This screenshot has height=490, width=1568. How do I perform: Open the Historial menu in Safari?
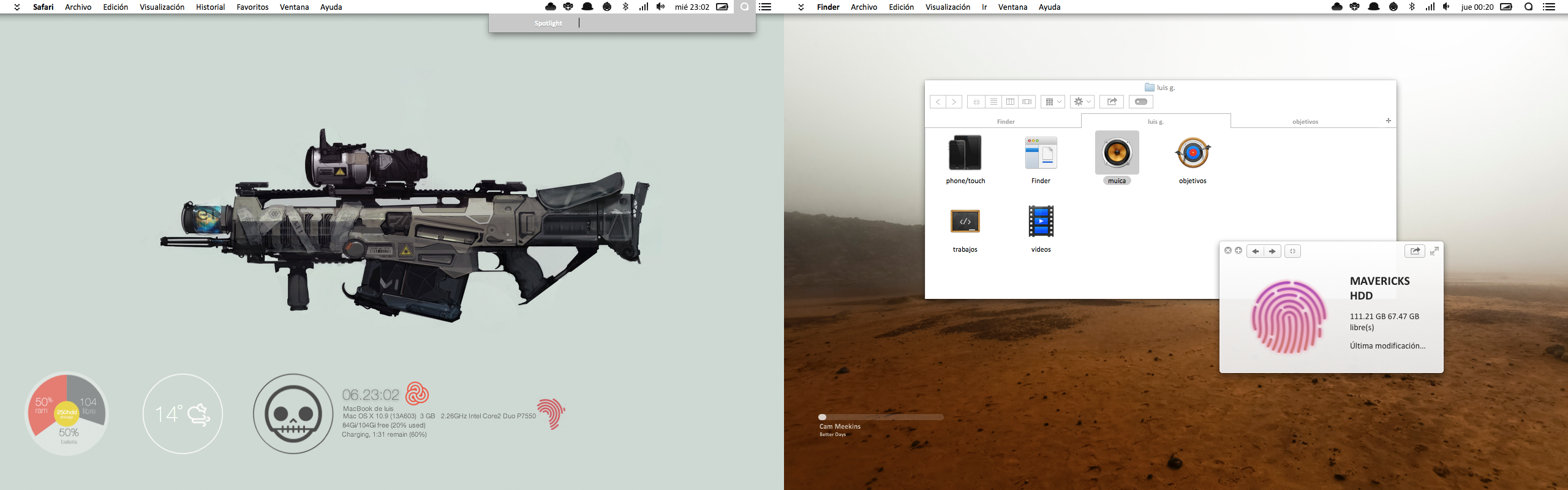pos(210,7)
